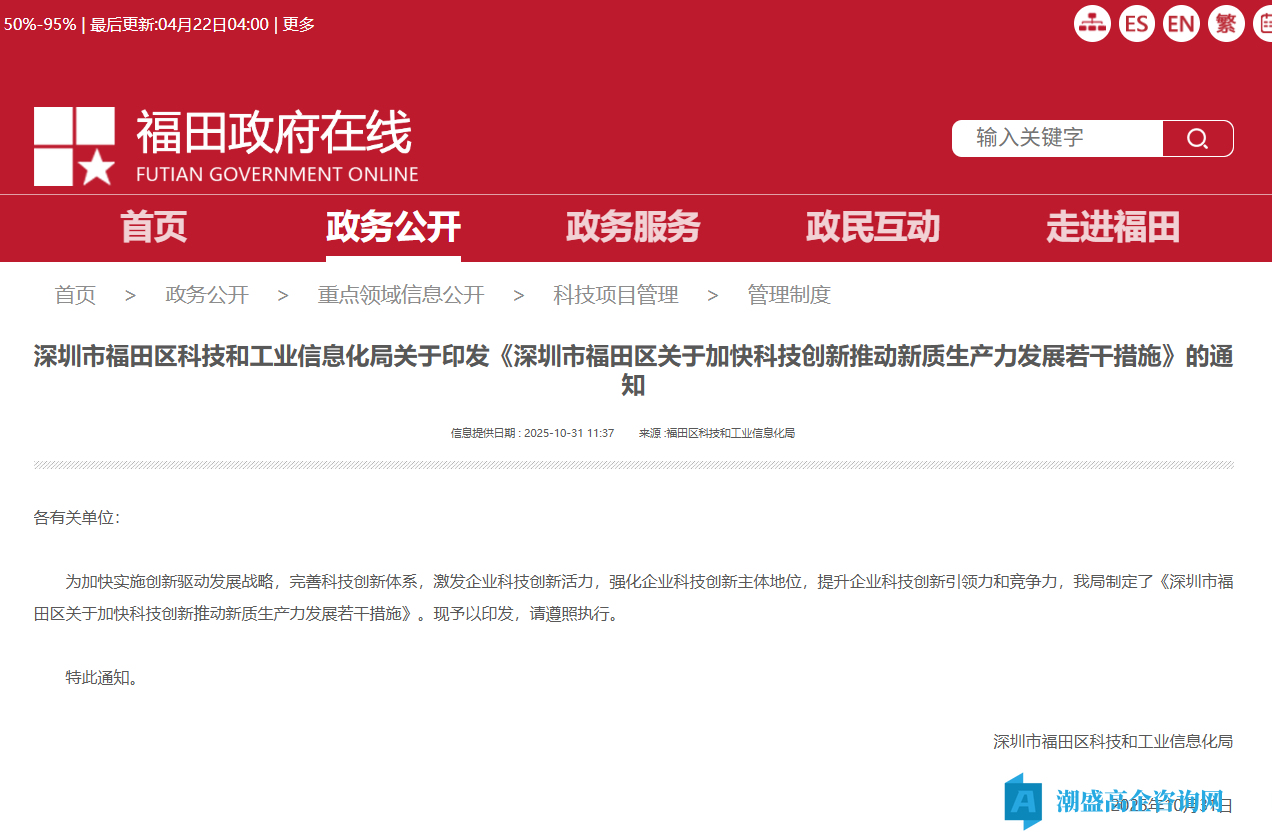This screenshot has height=836, width=1272.
Task: Click 政务公开 in the breadcrumb trail
Action: tap(207, 295)
